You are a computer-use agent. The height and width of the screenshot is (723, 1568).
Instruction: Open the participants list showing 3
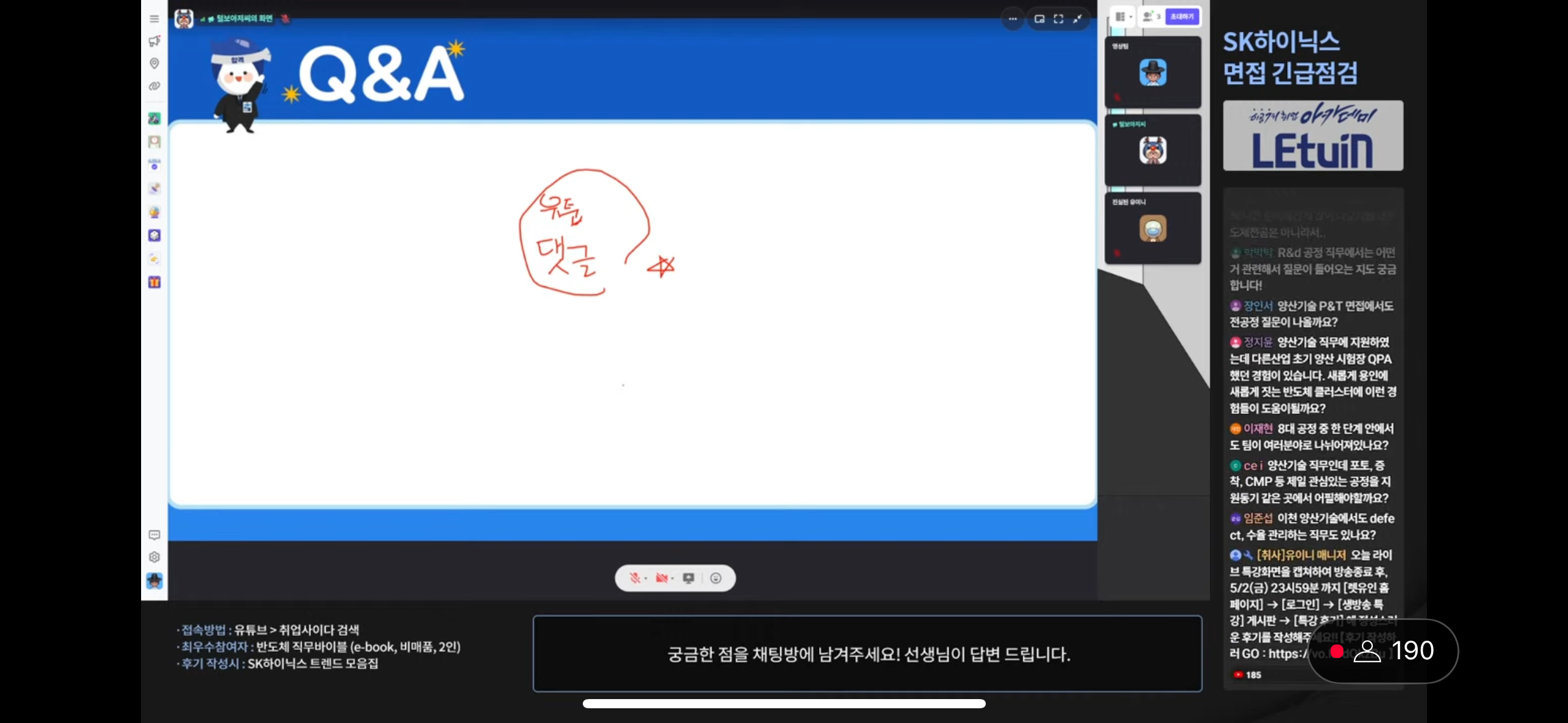(1151, 17)
